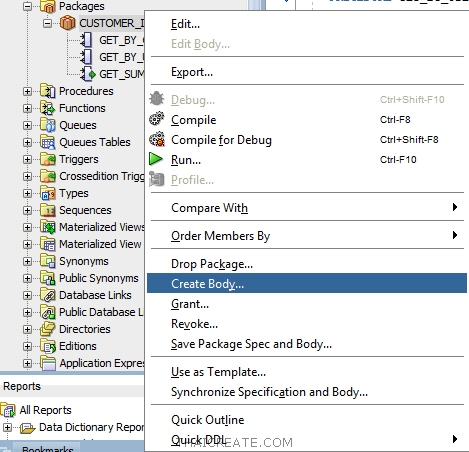469x452 pixels.
Task: Choose Quick Outline menu entry
Action: pyautogui.click(x=307, y=420)
